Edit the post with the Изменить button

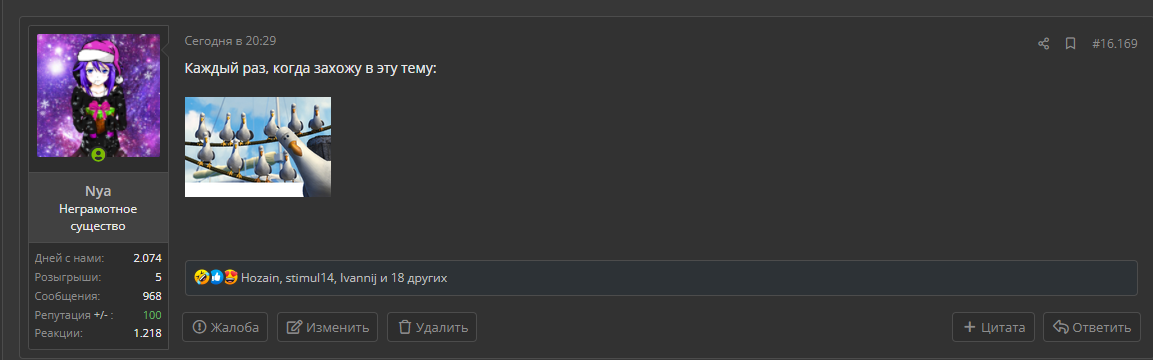327,327
